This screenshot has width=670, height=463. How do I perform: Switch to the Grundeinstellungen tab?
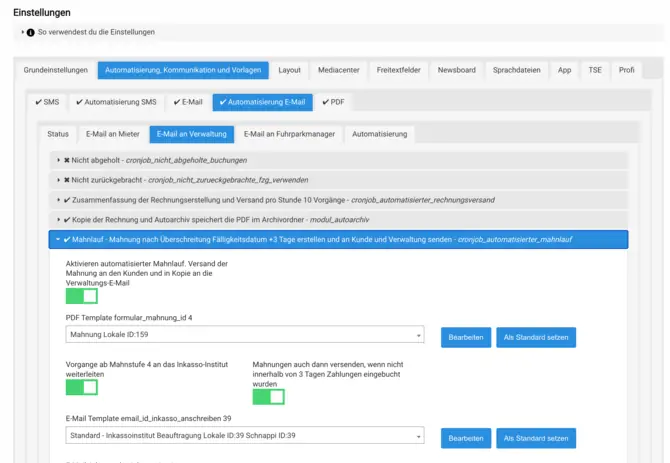[x=56, y=70]
